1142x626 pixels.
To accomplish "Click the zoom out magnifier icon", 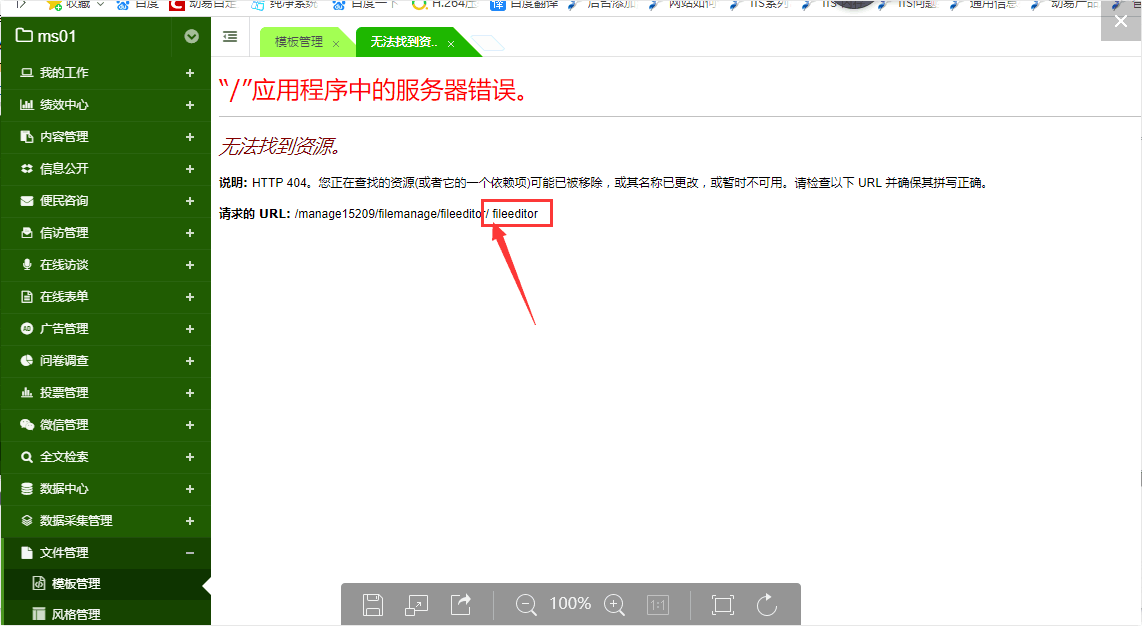I will 526,604.
